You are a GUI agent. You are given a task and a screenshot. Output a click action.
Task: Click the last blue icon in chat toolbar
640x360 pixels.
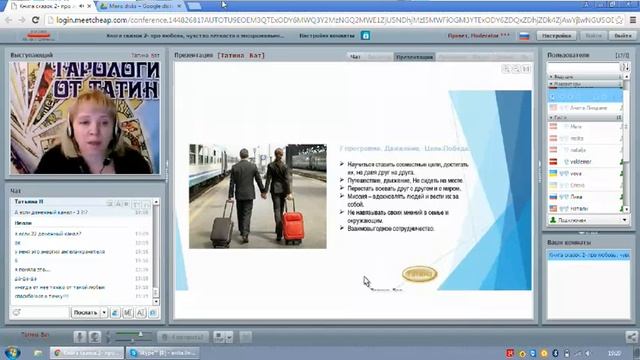pyautogui.click(x=153, y=313)
